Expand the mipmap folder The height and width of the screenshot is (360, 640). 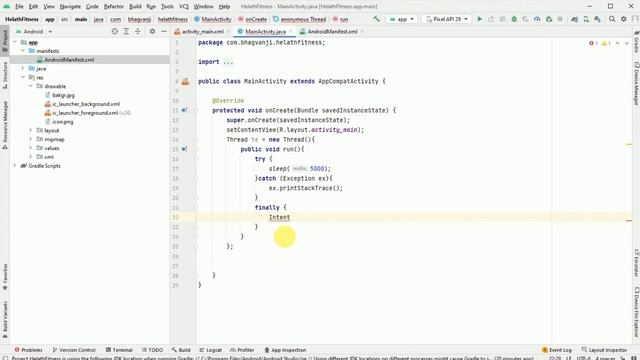click(31, 139)
